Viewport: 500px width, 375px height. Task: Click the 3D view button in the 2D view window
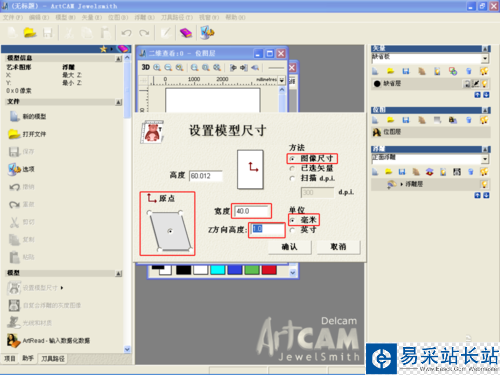point(146,67)
